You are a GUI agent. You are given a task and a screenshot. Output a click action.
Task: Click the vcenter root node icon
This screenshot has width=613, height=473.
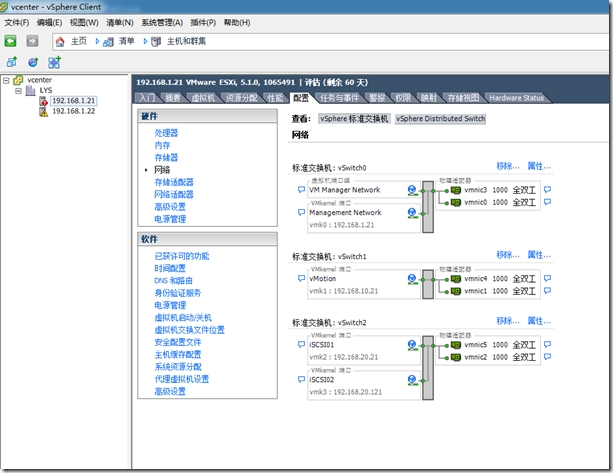pos(18,80)
